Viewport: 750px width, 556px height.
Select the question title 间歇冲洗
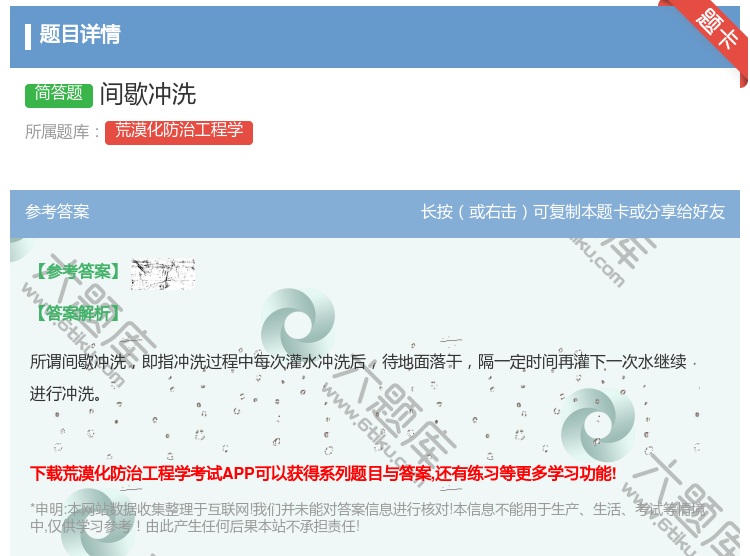pos(148,94)
